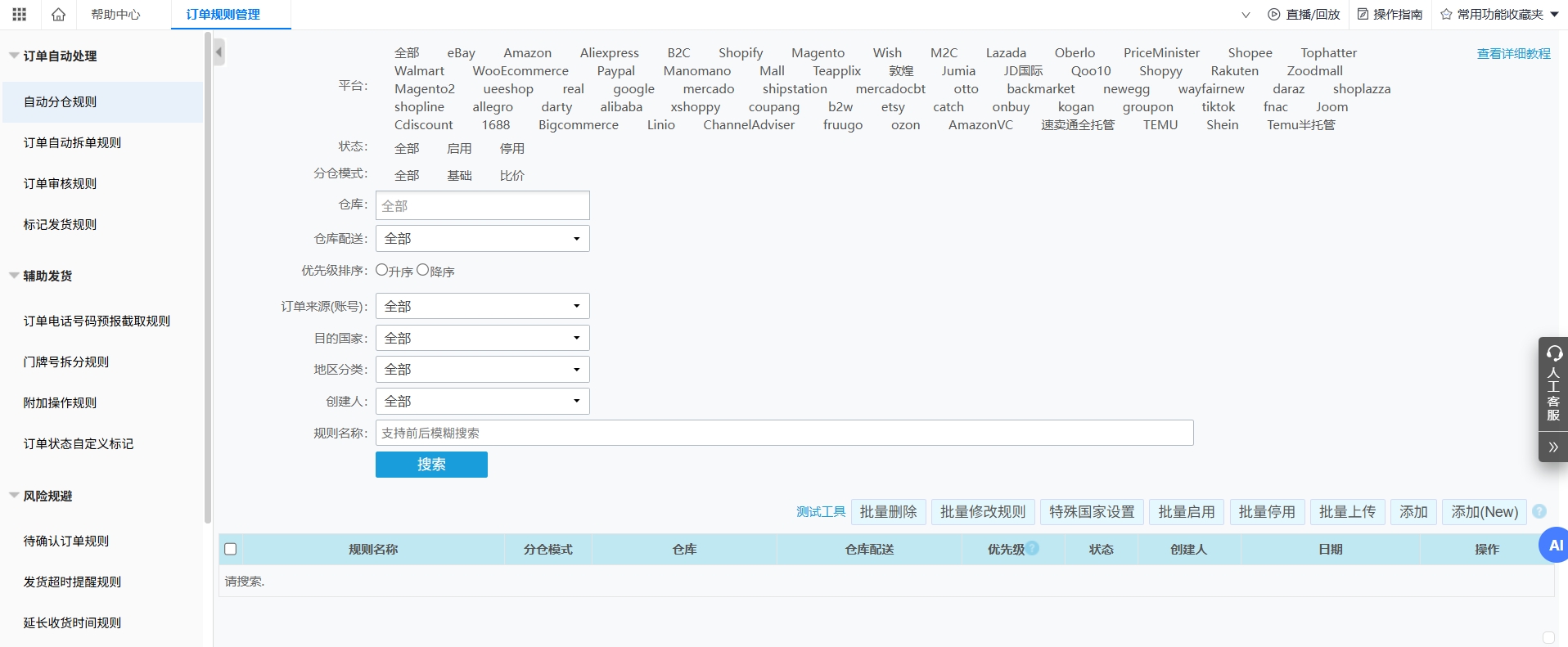Click the 批量上传 button
This screenshot has width=1568, height=647.
[x=1348, y=512]
